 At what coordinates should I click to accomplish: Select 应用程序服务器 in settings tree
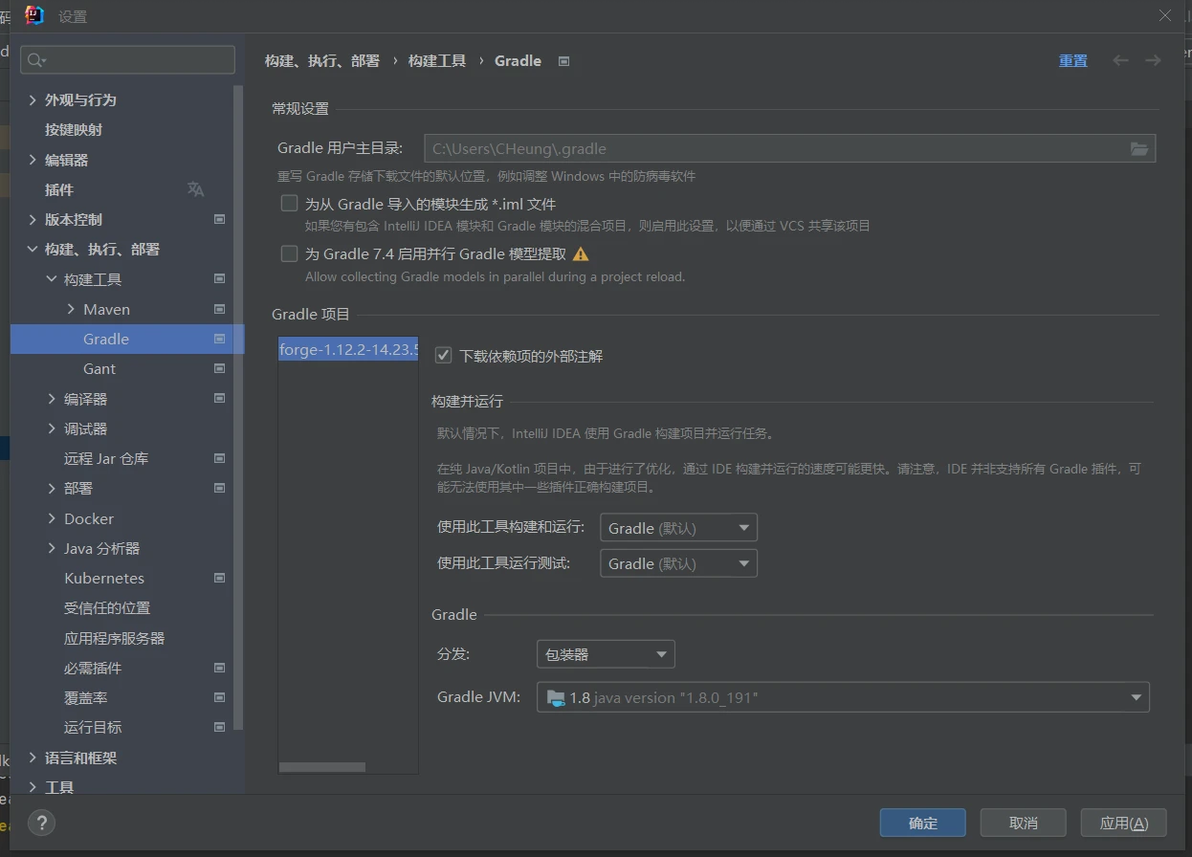114,638
